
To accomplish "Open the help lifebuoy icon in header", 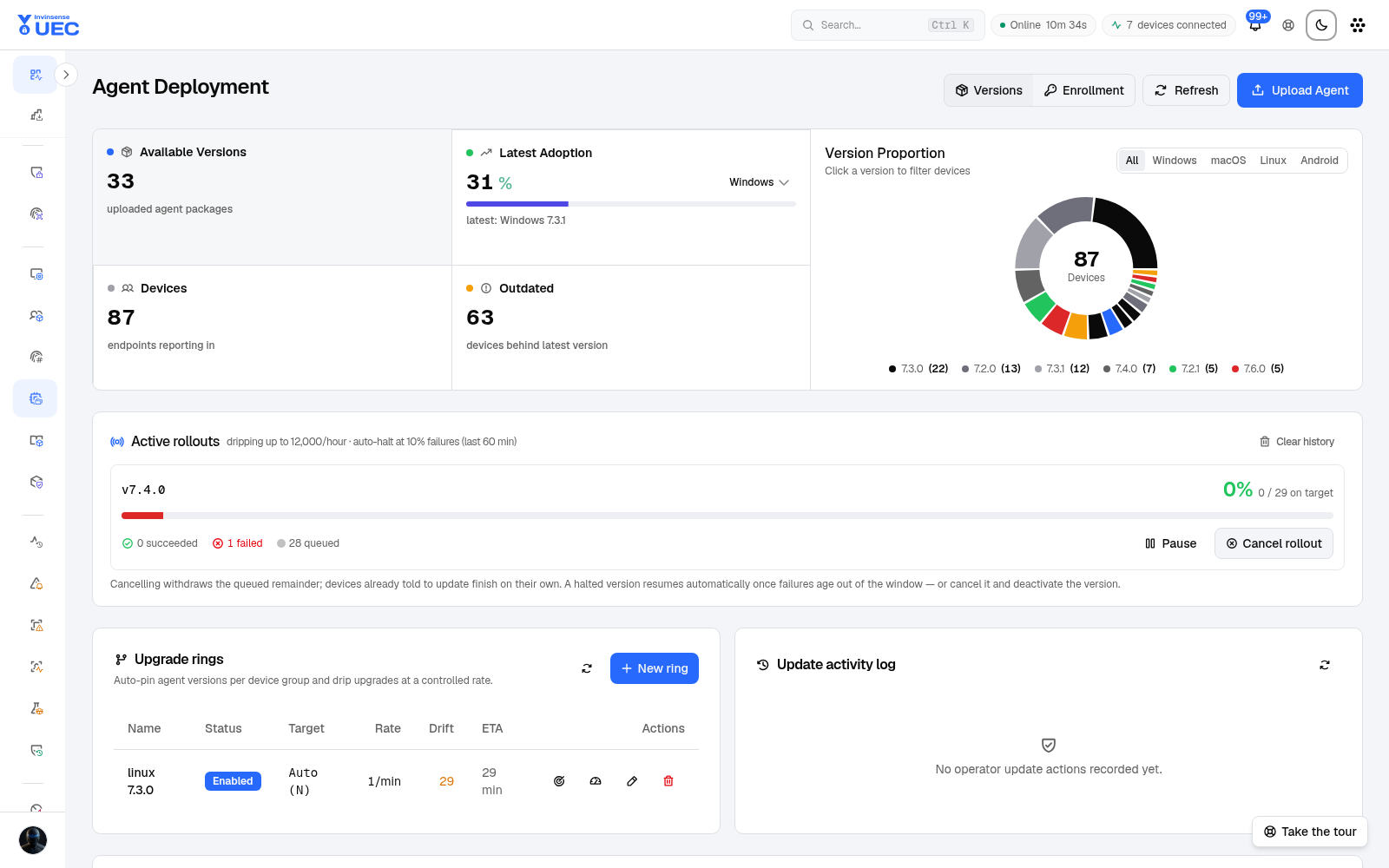I will tap(1288, 25).
